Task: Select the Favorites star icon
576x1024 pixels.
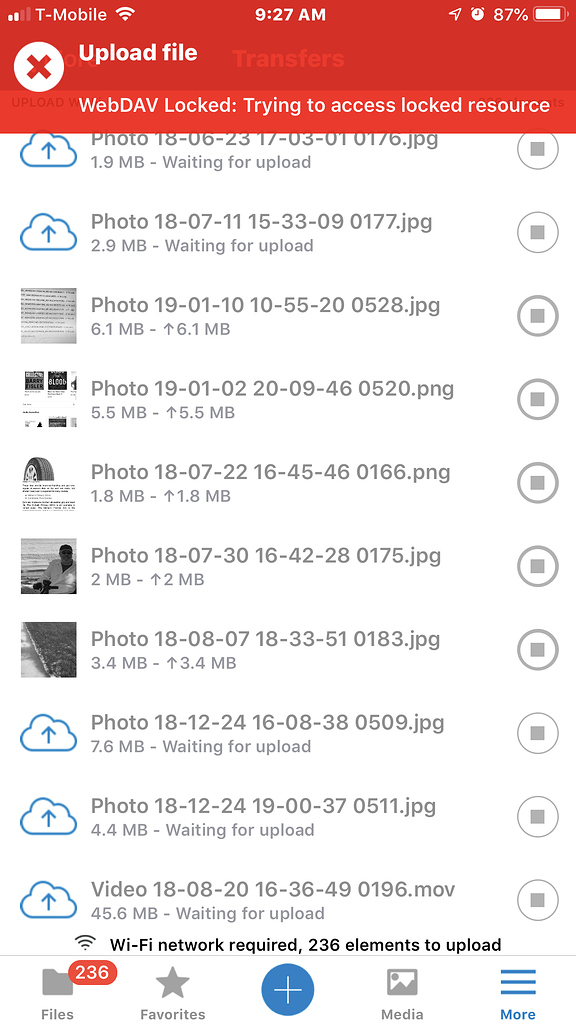Action: [x=172, y=983]
